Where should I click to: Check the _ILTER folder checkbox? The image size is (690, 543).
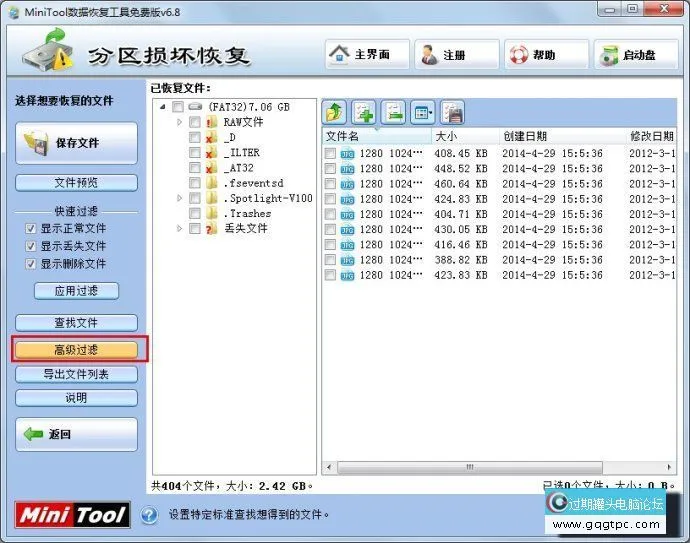click(195, 152)
